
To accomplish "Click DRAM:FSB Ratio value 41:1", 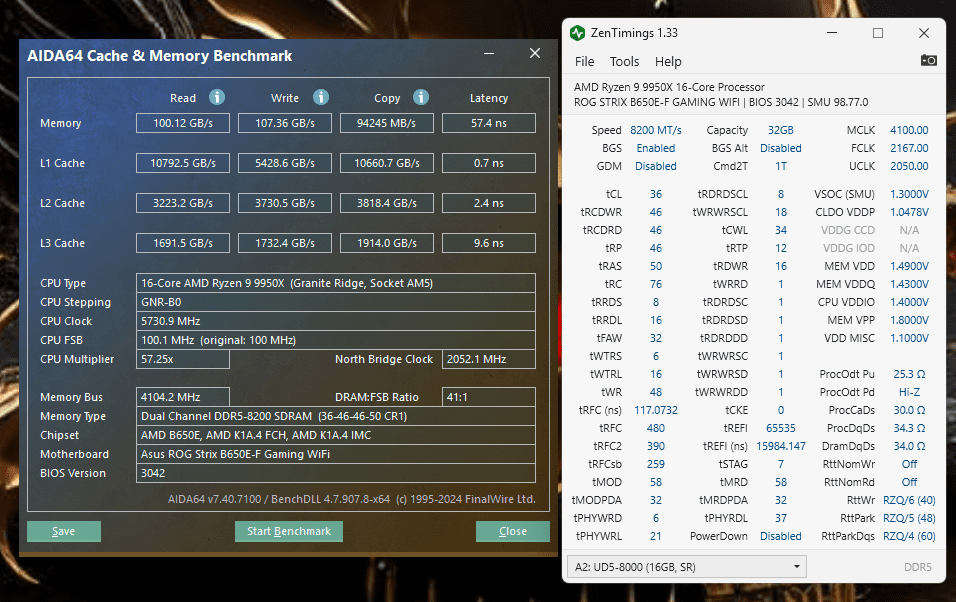I will [489, 397].
